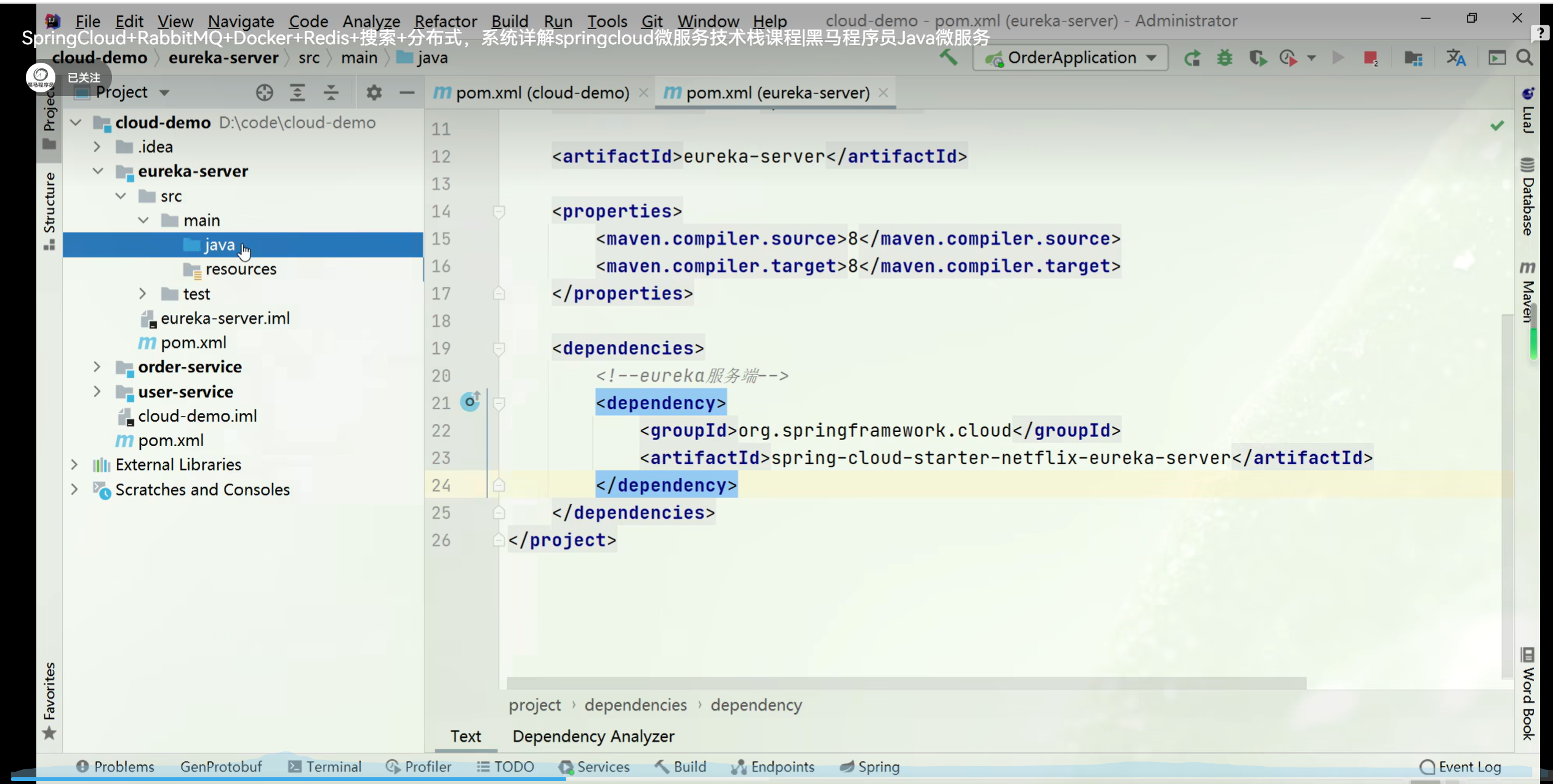Click the Search Everywhere magnifier icon

point(1525,58)
